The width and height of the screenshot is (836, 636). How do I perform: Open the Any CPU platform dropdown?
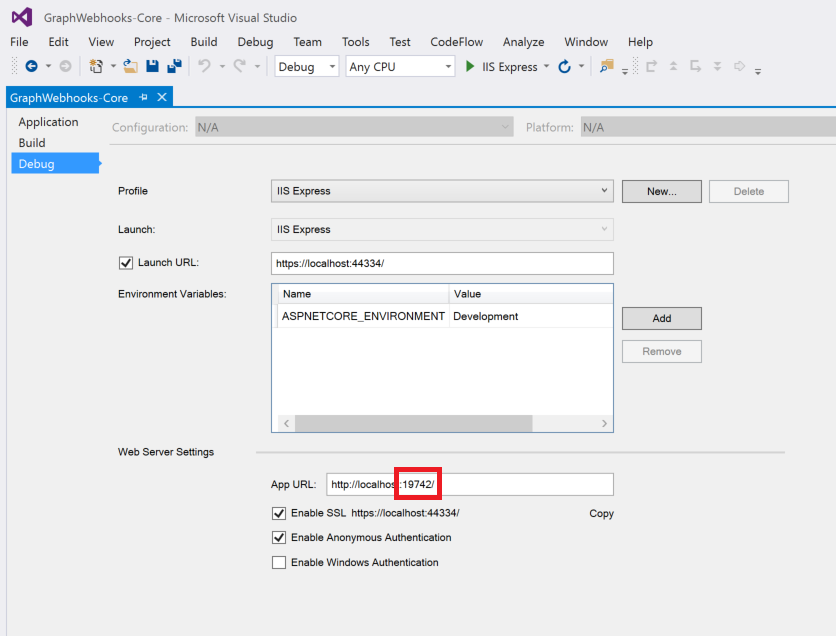400,67
